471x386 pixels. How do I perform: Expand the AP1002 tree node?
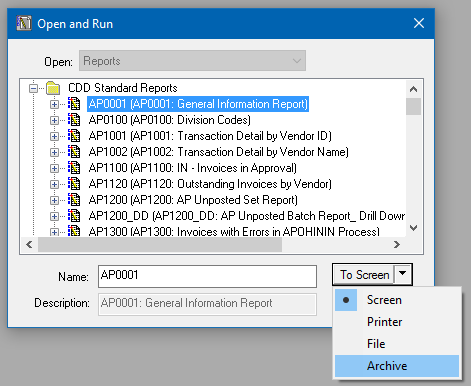[54, 152]
